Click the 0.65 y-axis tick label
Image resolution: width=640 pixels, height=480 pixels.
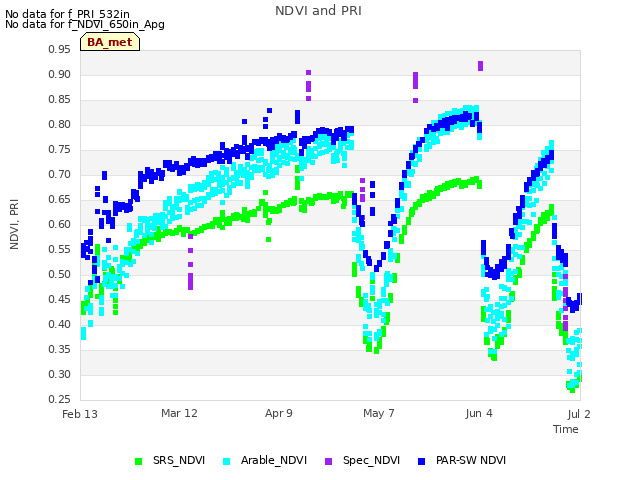click(x=60, y=200)
